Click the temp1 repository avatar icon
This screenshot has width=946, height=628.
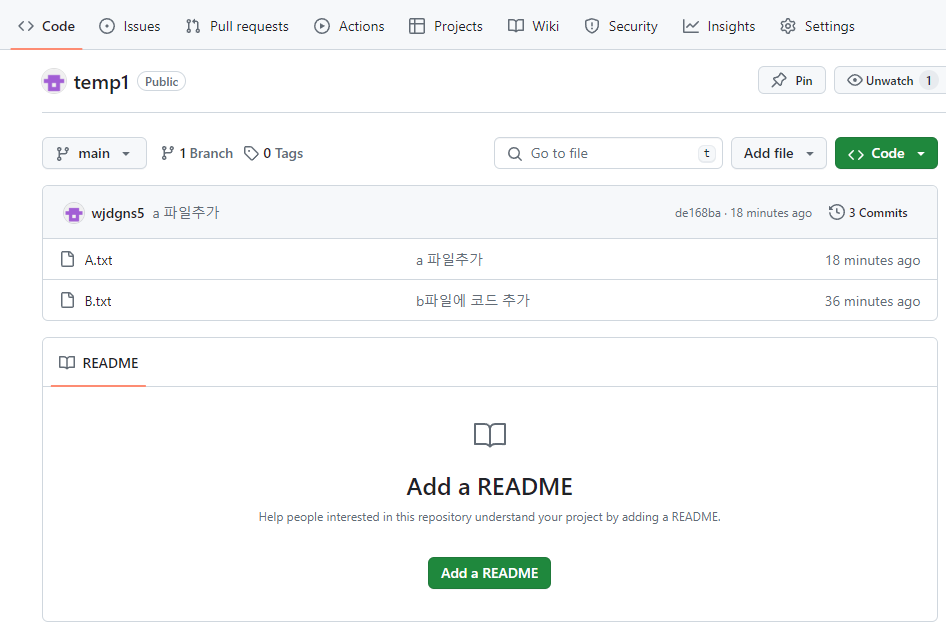tap(54, 81)
